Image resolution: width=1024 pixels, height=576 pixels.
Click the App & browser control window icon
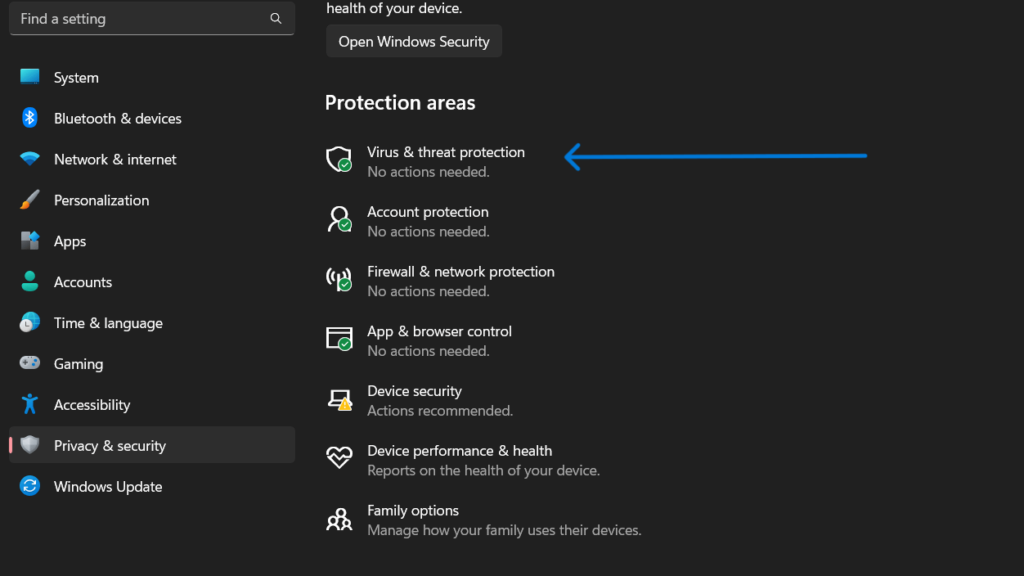point(340,340)
